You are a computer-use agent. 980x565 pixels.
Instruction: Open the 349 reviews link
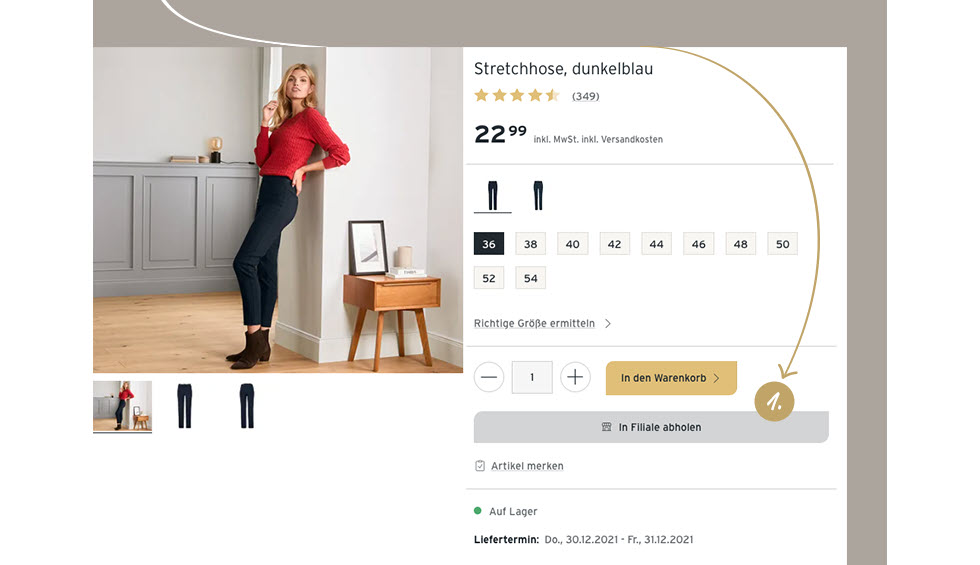586,96
